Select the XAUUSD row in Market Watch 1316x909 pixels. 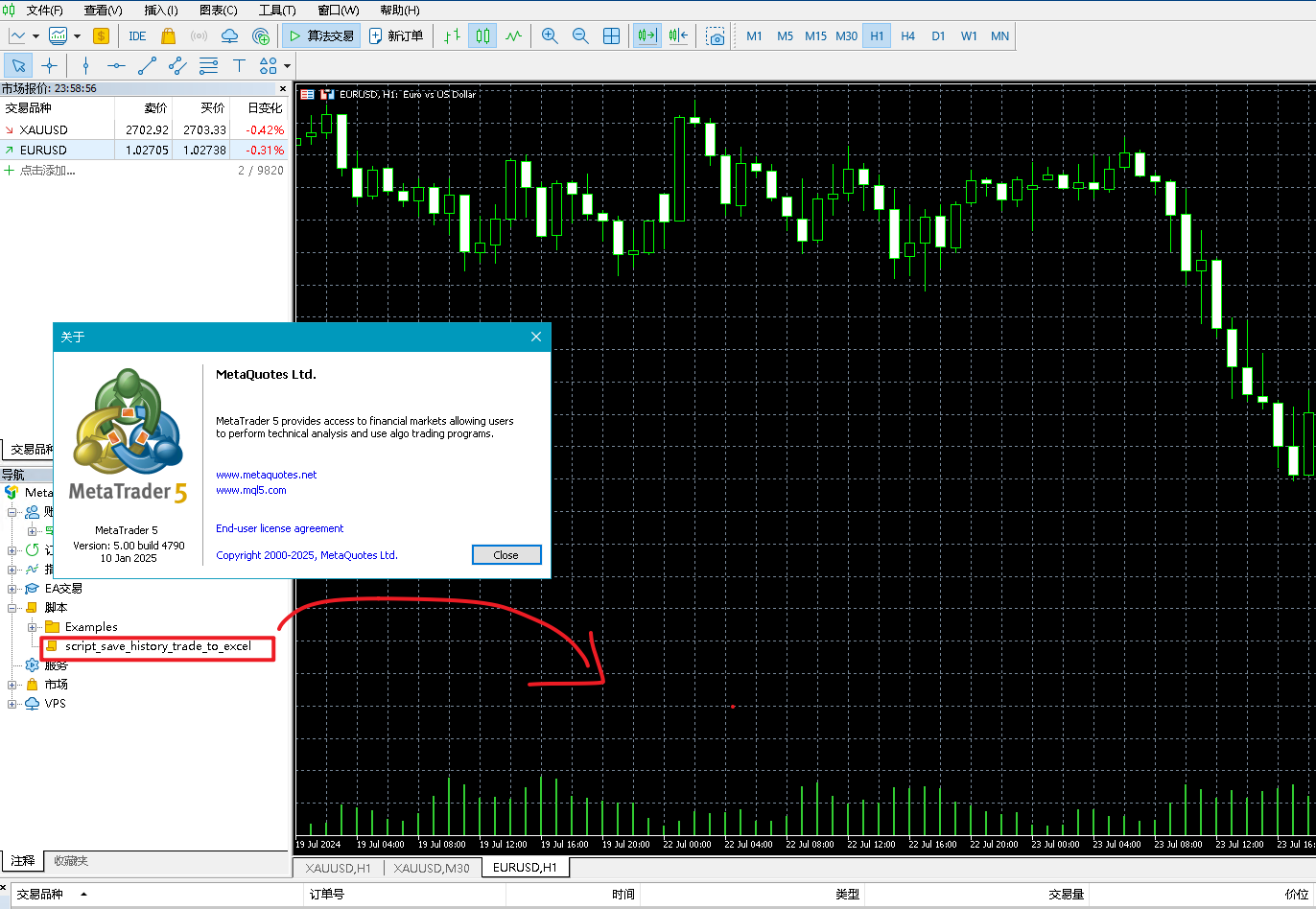pyautogui.click(x=144, y=129)
